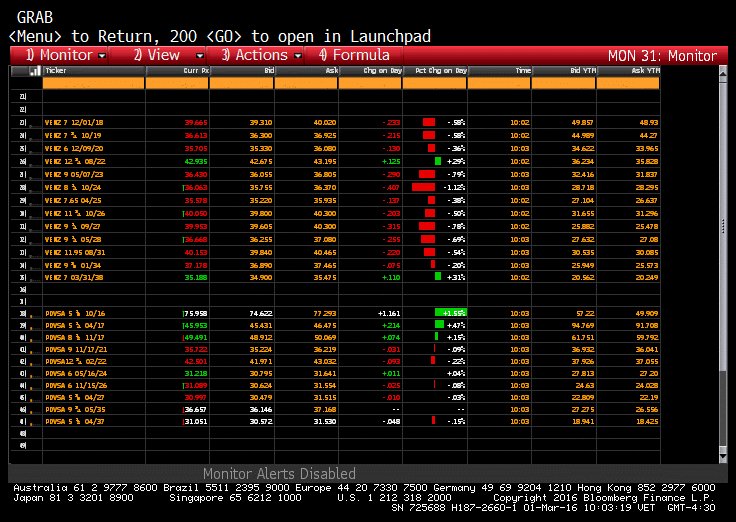Click the orange filter field under Bid YTM
The width and height of the screenshot is (736, 522).
tap(564, 83)
